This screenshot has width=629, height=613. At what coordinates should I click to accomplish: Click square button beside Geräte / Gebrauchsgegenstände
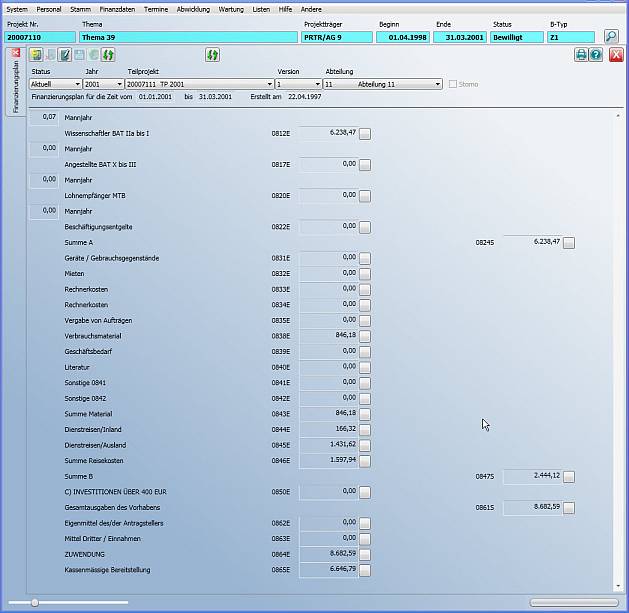tap(365, 258)
